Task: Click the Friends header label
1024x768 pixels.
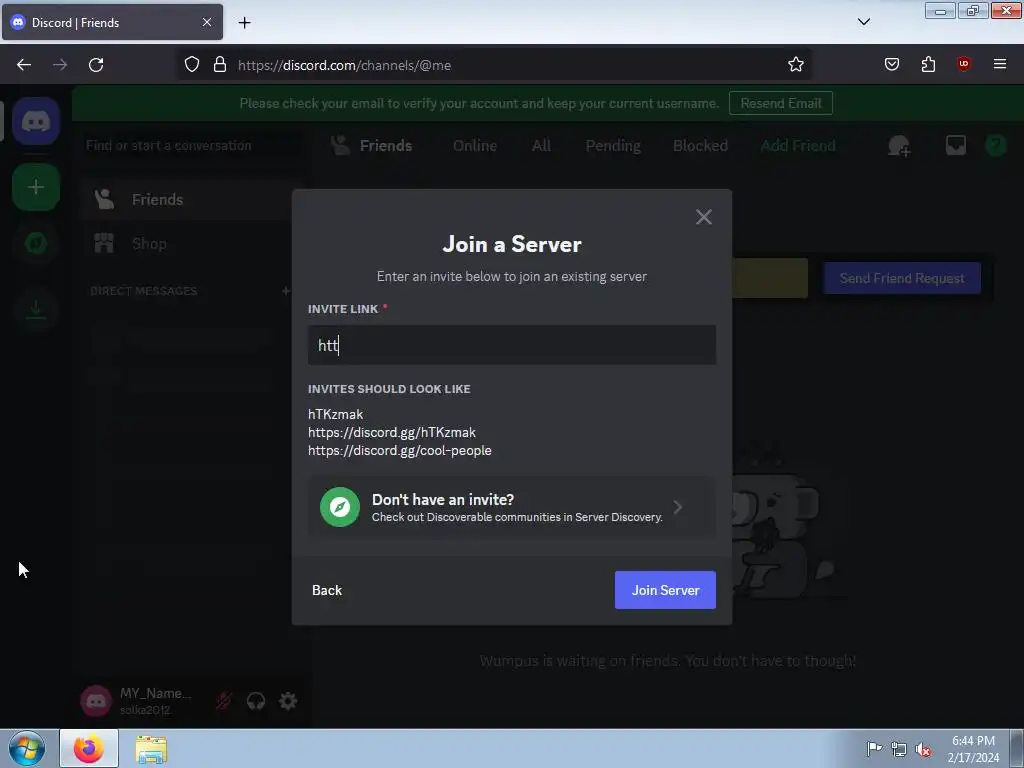Action: (385, 146)
